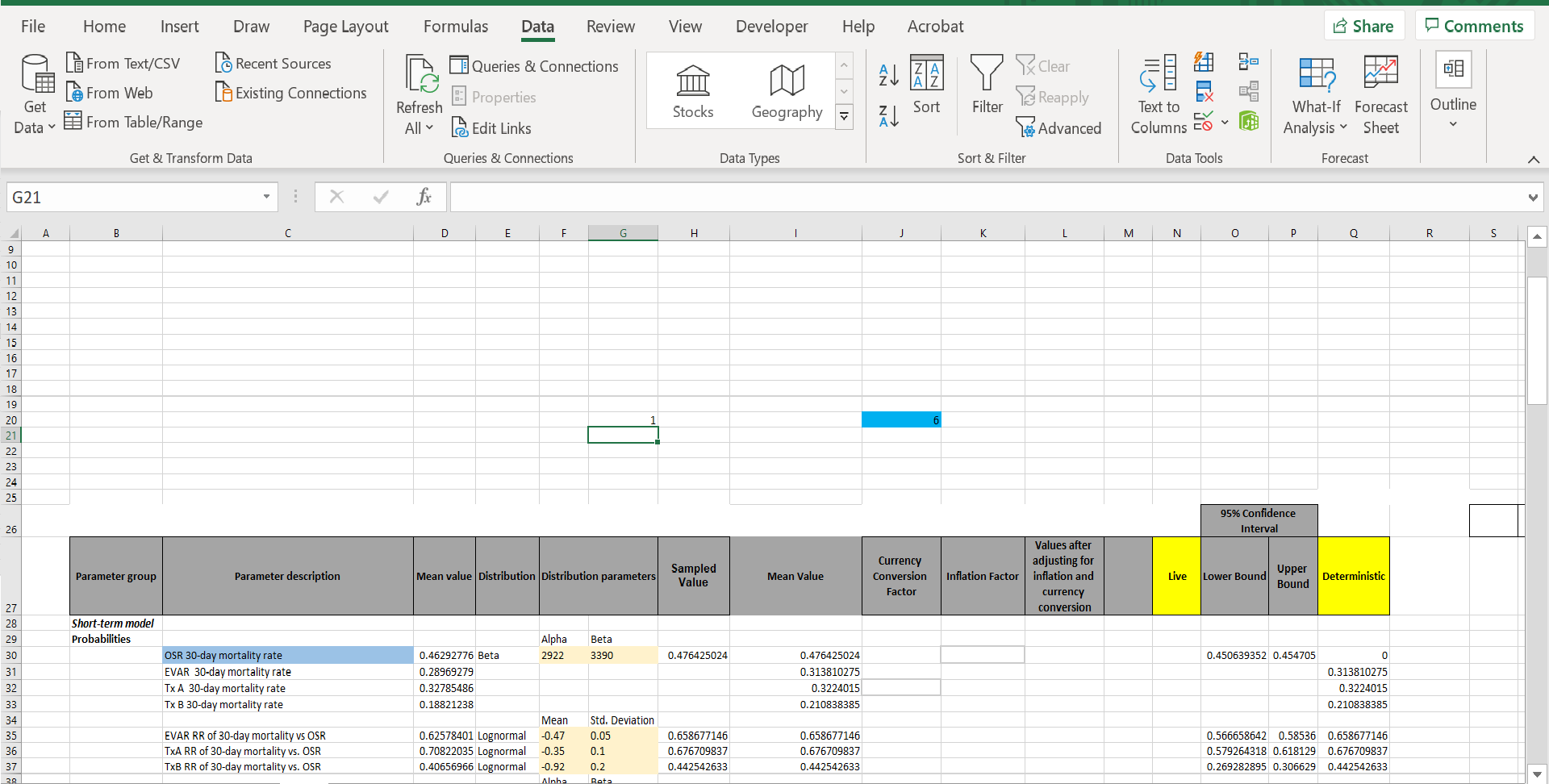Sort descending with the Z to A icon

[888, 117]
